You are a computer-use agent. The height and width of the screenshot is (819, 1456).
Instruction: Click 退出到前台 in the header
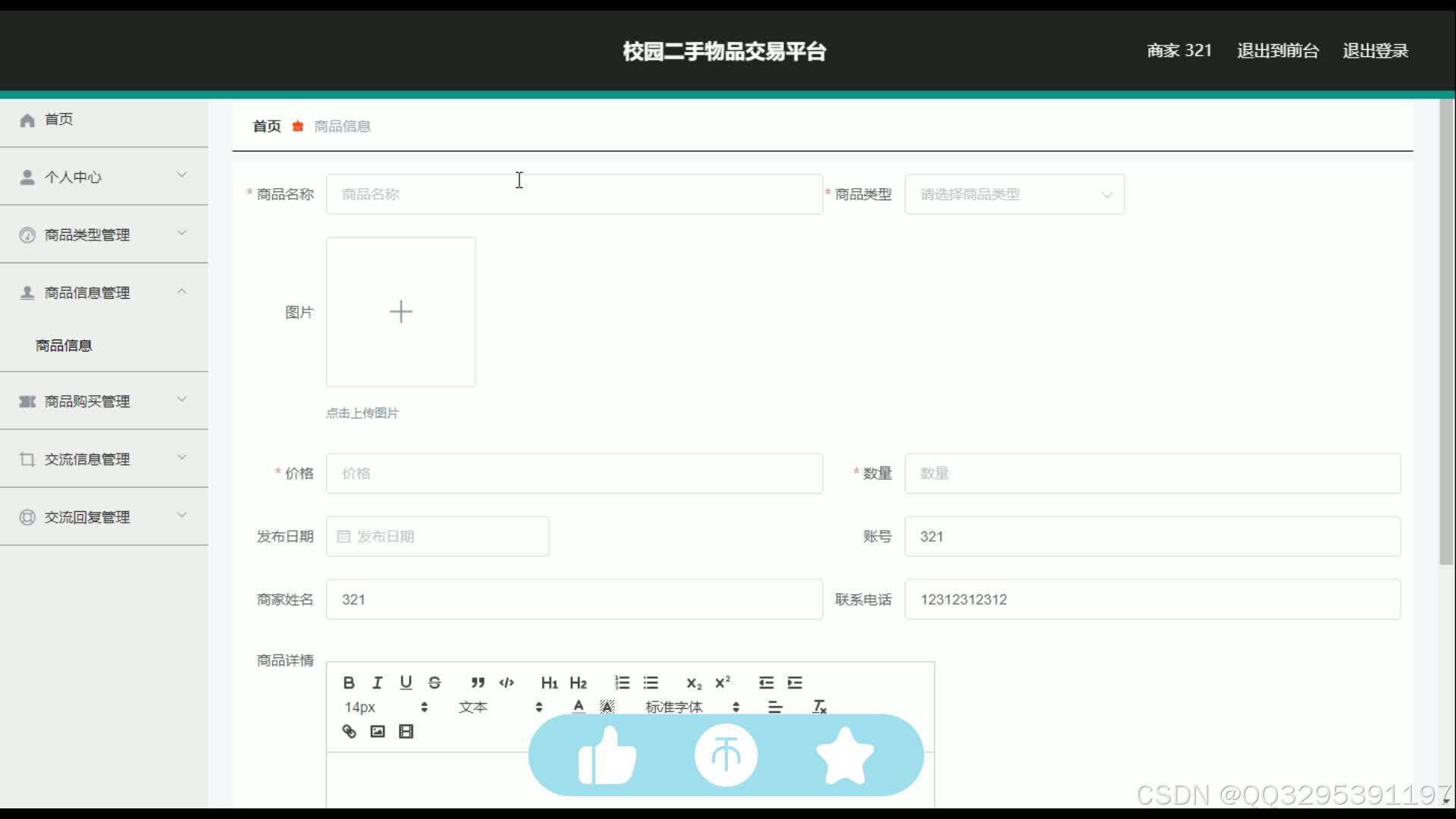click(1278, 51)
